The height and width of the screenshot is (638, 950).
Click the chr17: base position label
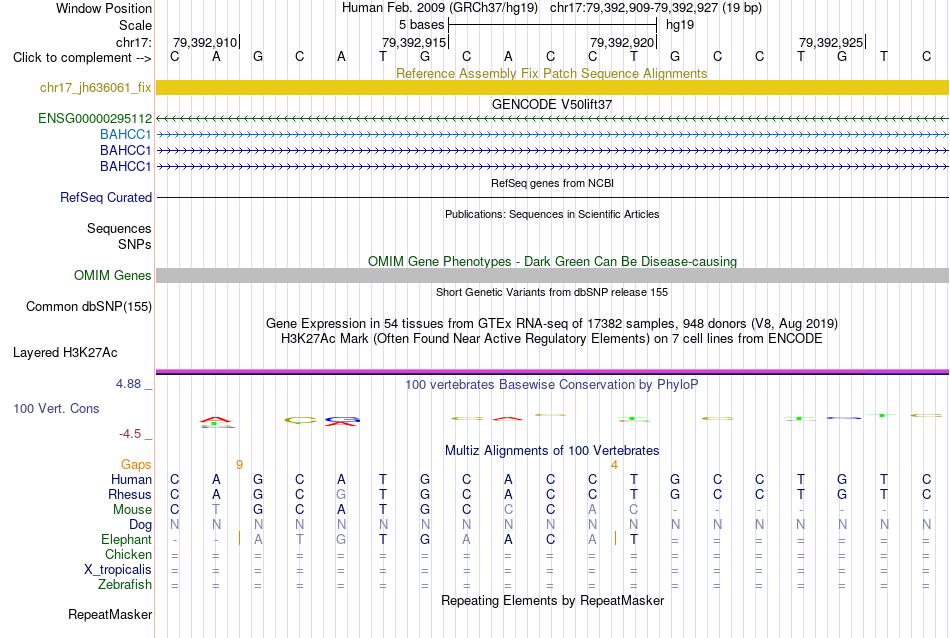coord(133,42)
